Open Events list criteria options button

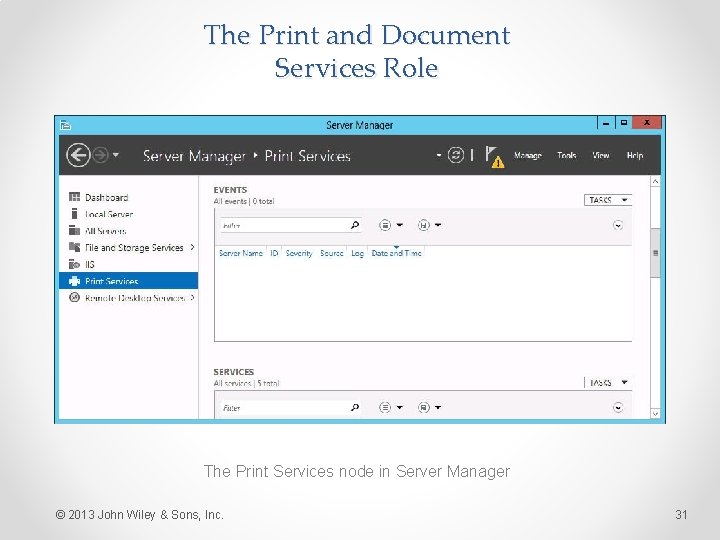390,225
